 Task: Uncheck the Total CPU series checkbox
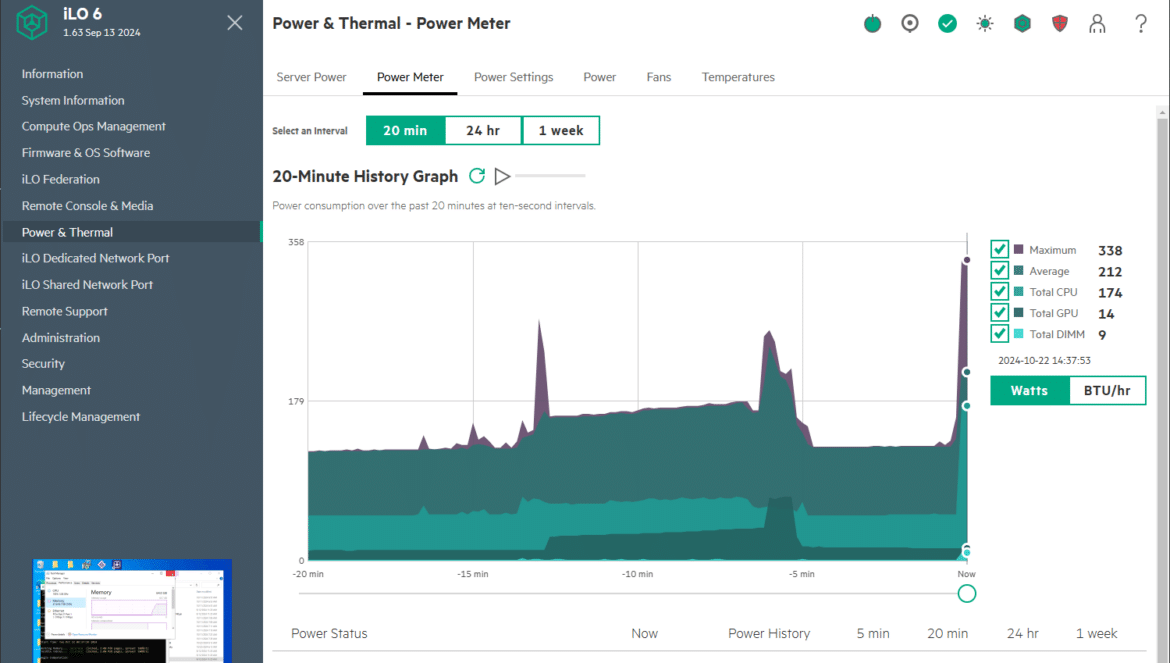999,291
